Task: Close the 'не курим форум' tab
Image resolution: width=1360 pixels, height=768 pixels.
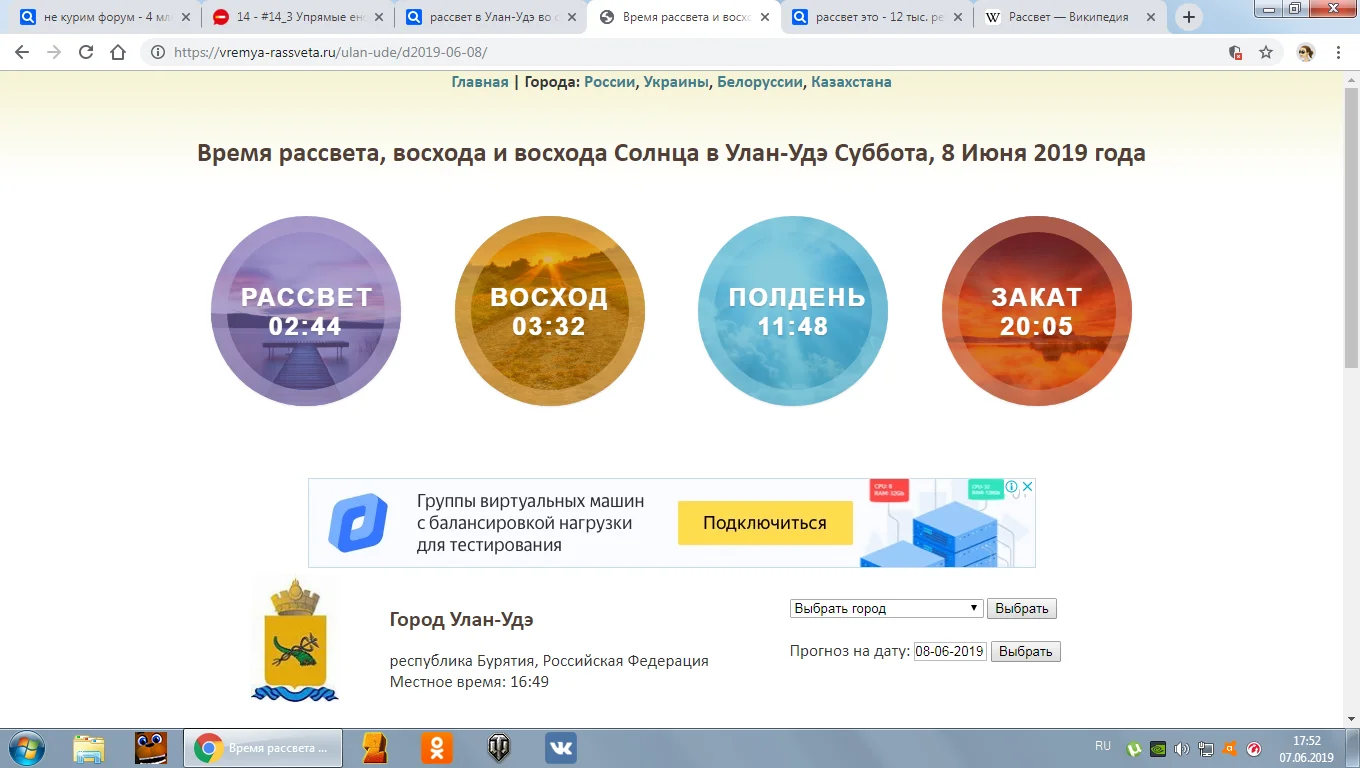Action: pos(187,17)
